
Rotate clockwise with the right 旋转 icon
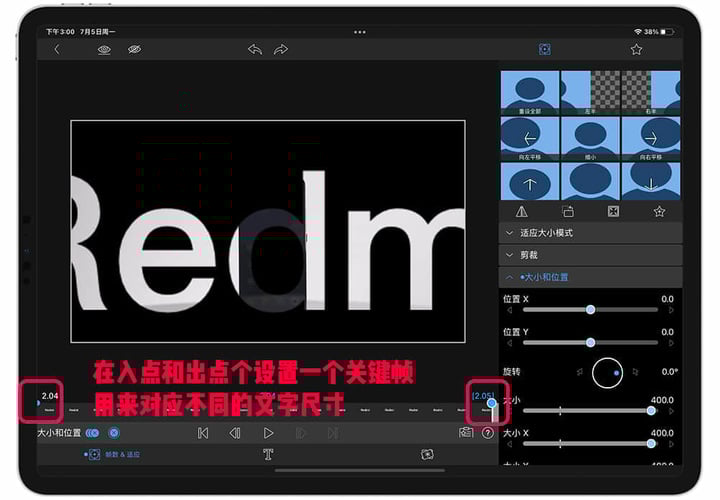(636, 372)
